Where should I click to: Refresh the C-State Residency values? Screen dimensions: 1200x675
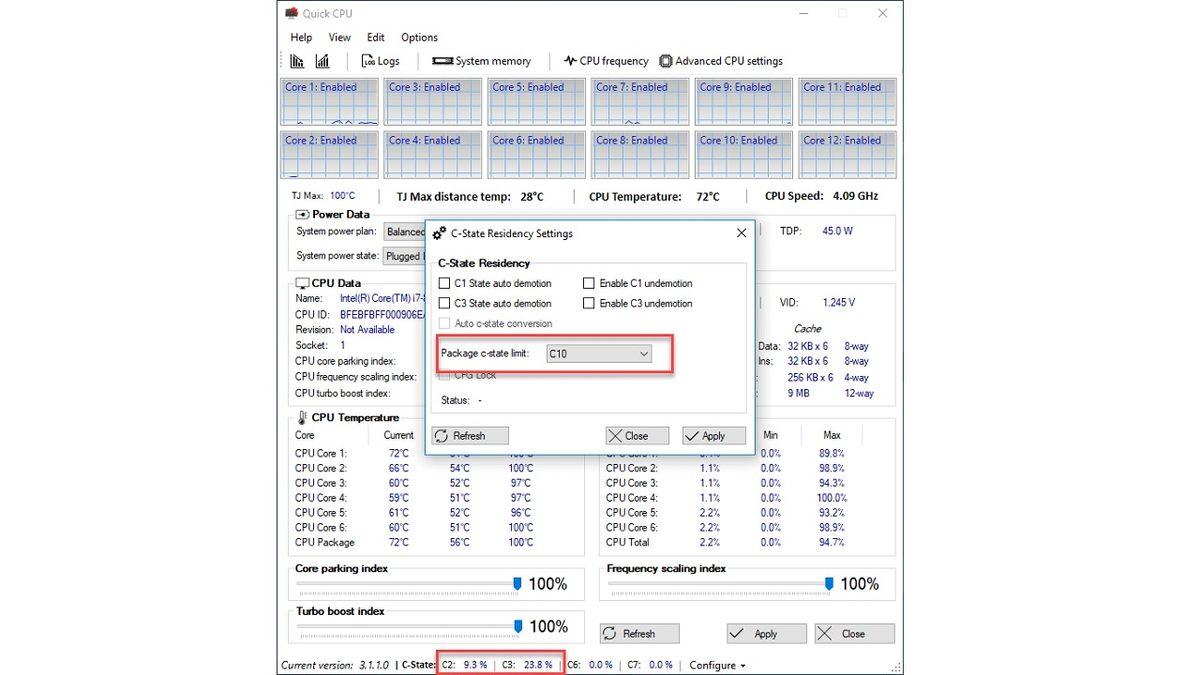(x=469, y=435)
